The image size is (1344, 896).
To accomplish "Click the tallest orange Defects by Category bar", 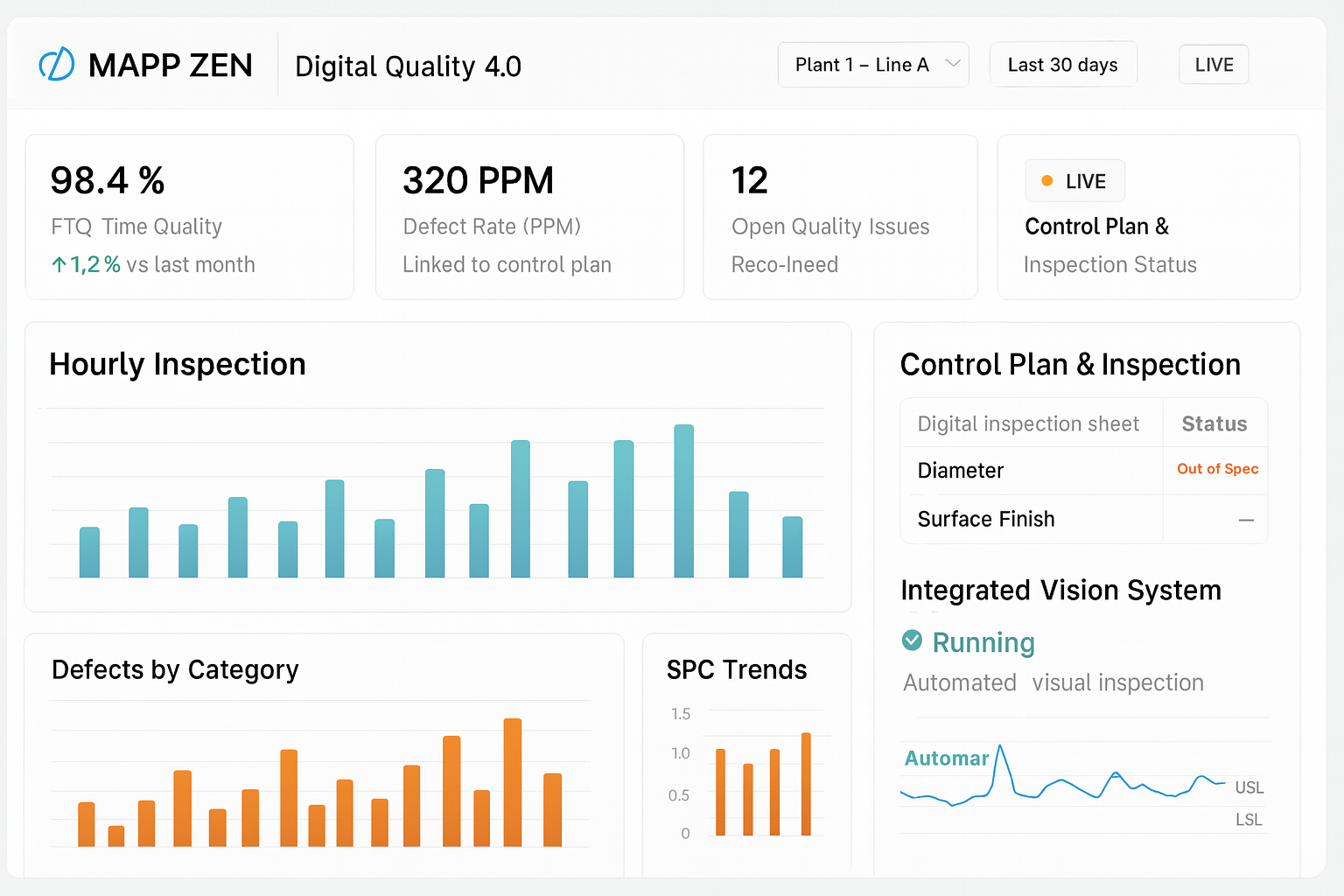I will tap(513, 782).
